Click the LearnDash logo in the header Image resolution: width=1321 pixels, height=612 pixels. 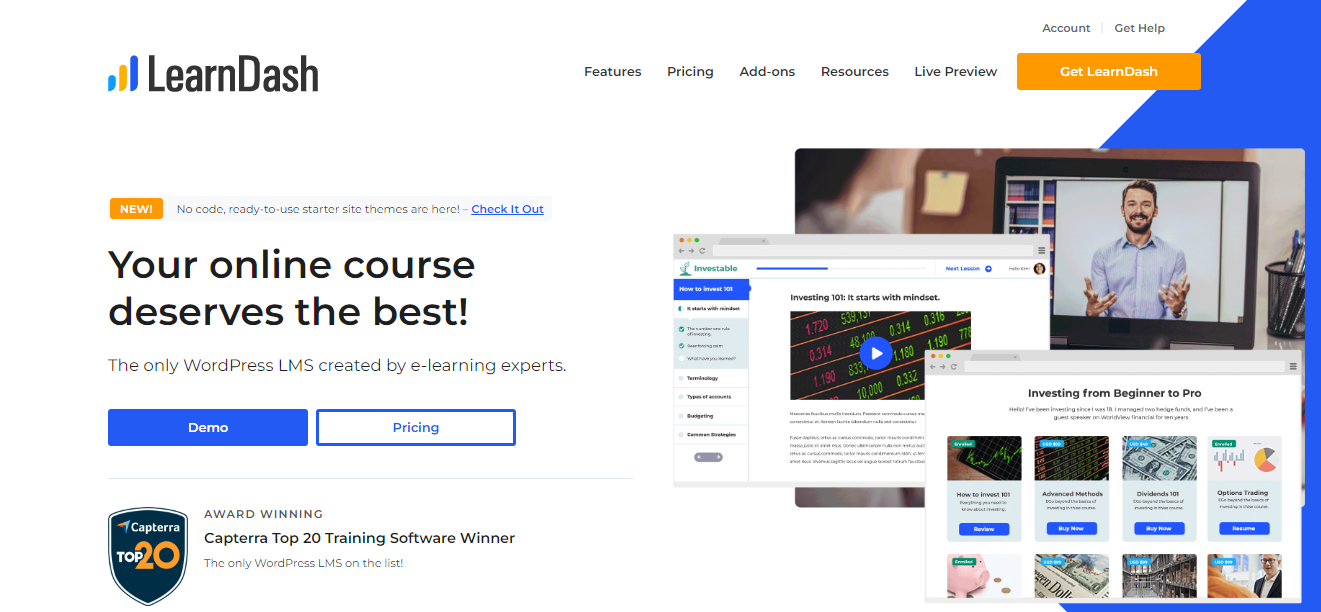213,74
